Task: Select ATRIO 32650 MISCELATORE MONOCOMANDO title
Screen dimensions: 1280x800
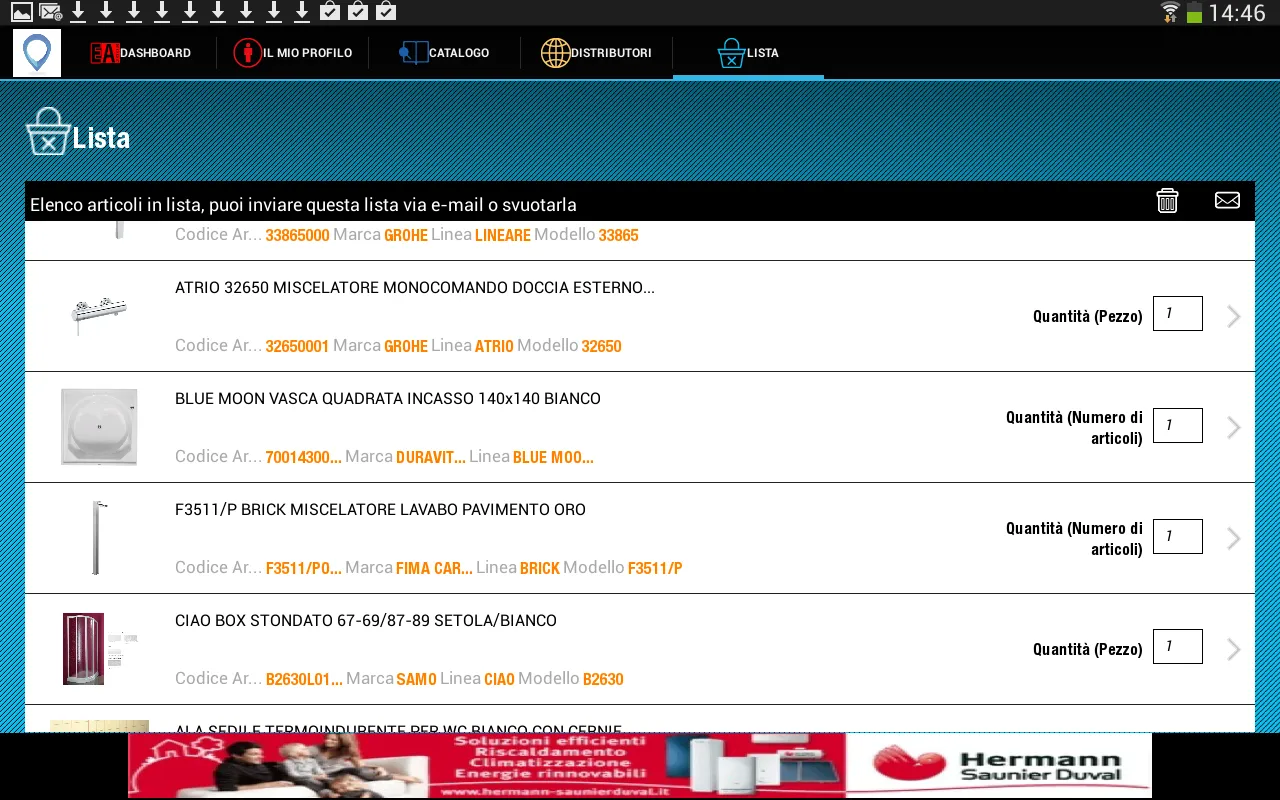Action: pos(415,288)
